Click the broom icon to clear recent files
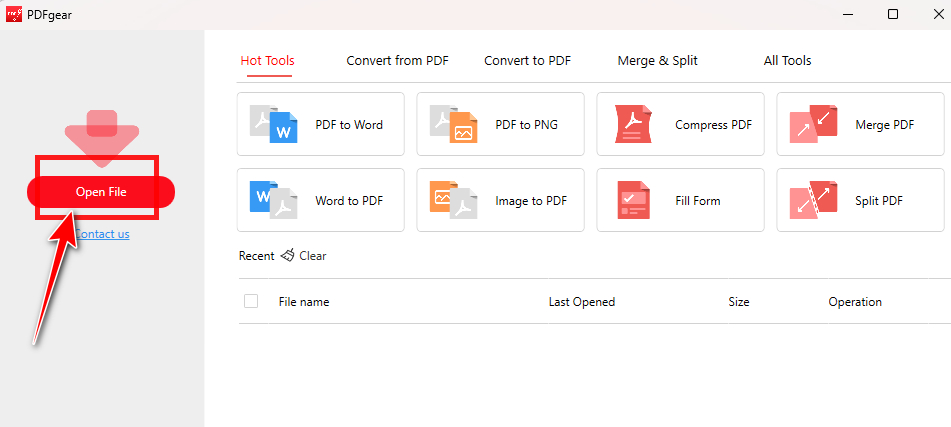 (x=287, y=255)
